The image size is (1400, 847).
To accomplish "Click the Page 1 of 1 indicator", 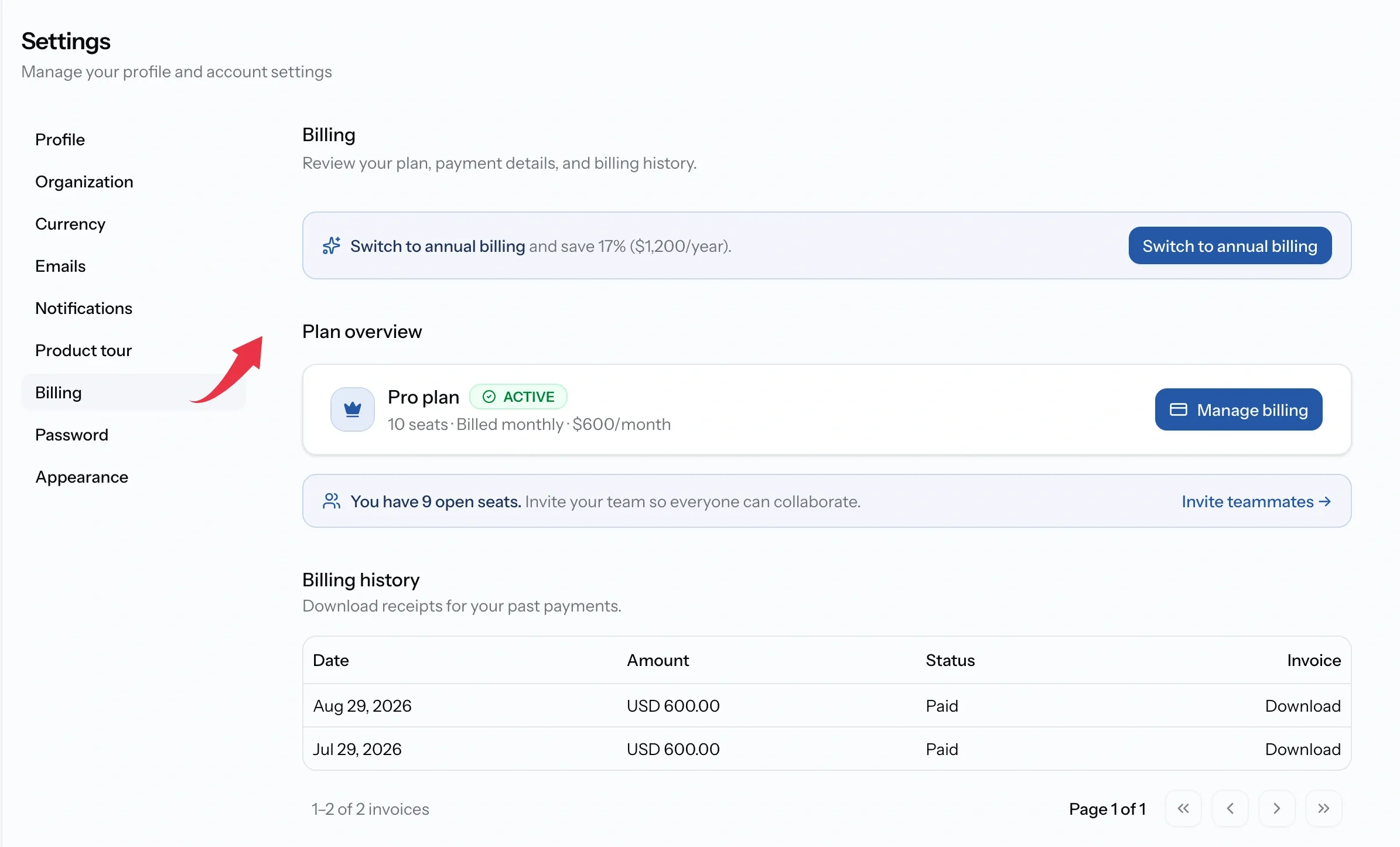I will (1107, 809).
